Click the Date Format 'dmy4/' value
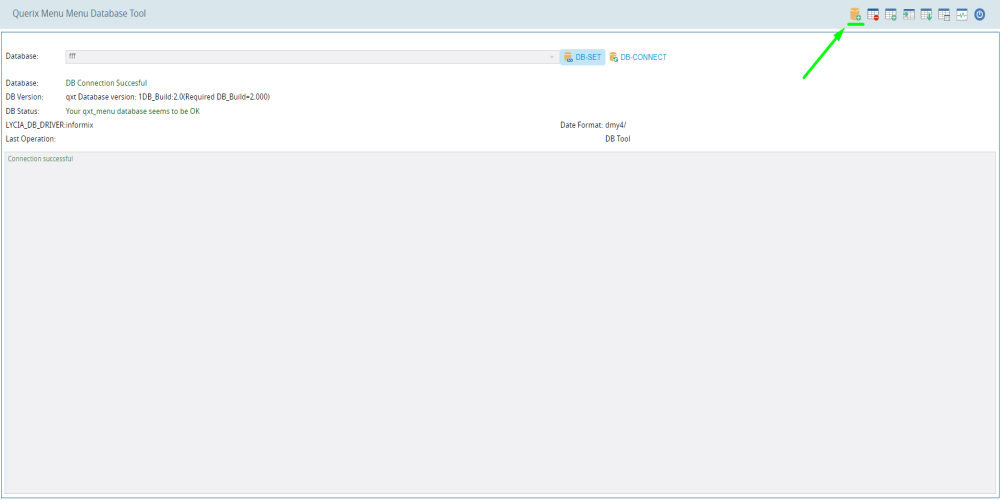The width and height of the screenshot is (1000, 500). [615, 125]
